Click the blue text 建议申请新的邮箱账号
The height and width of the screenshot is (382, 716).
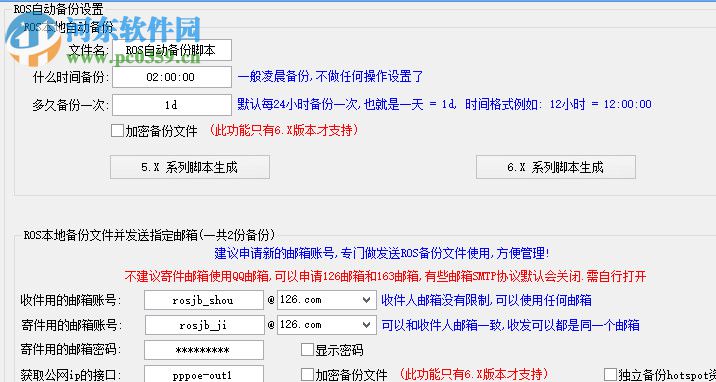click(274, 253)
